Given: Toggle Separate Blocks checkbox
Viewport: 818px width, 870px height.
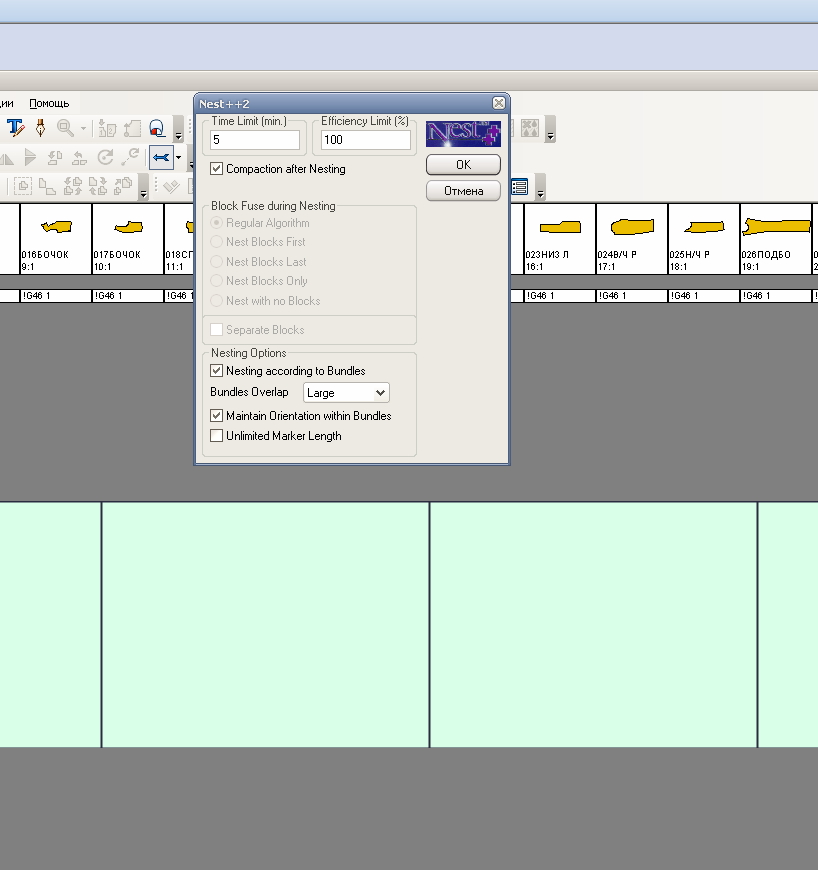Looking at the screenshot, I should pos(216,330).
